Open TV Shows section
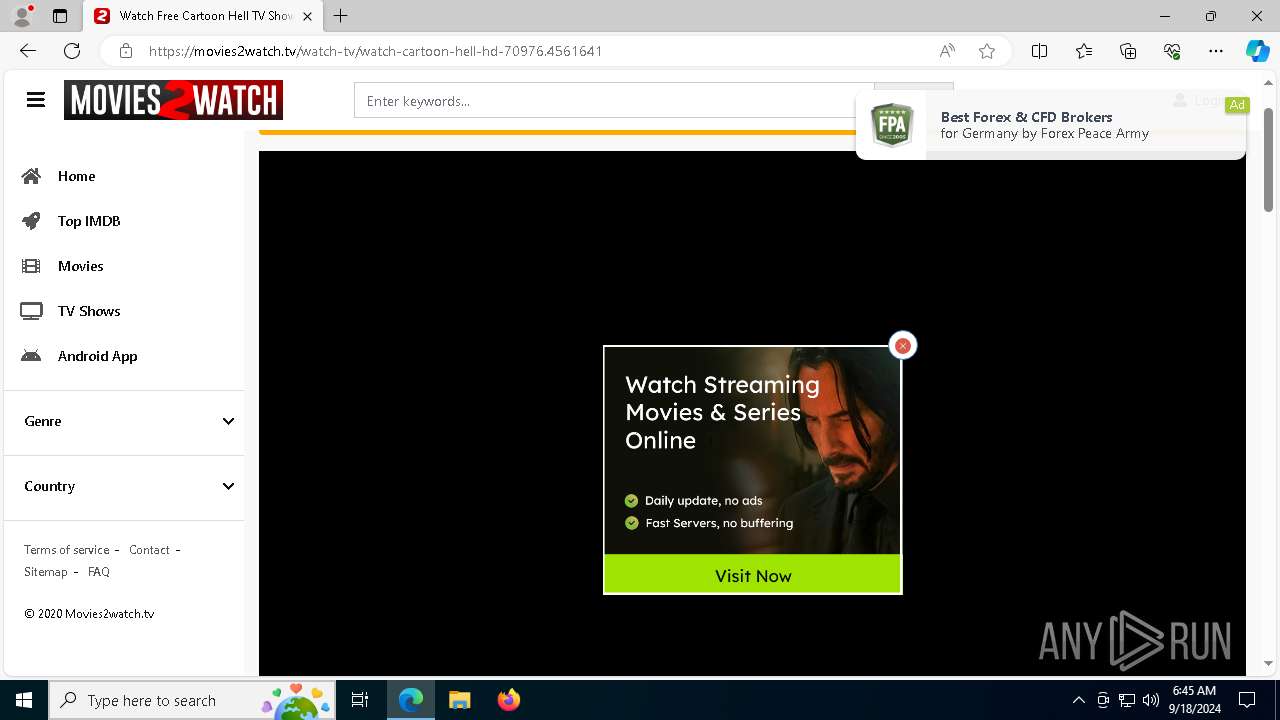The image size is (1280, 720). tap(89, 311)
